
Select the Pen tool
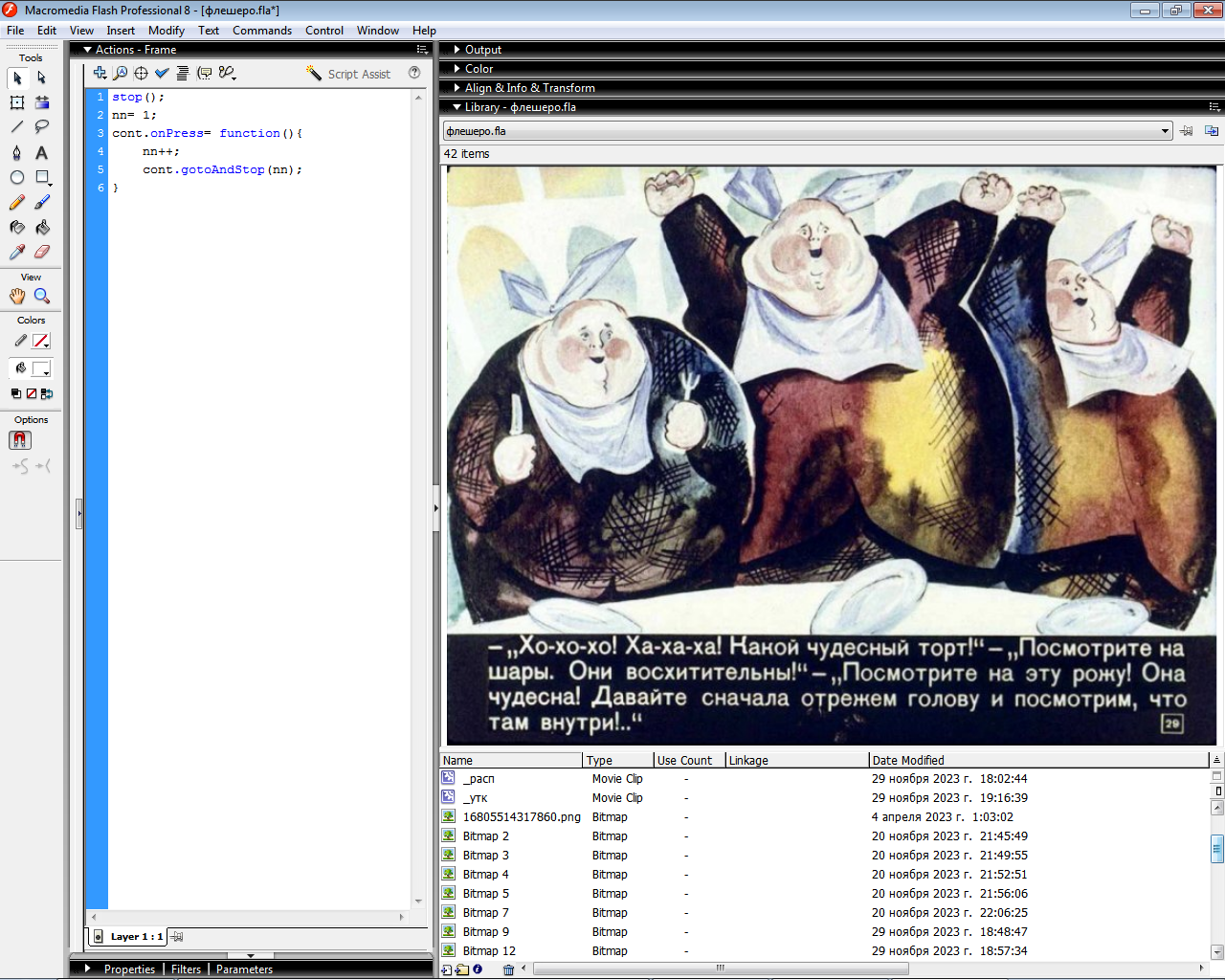pos(17,152)
